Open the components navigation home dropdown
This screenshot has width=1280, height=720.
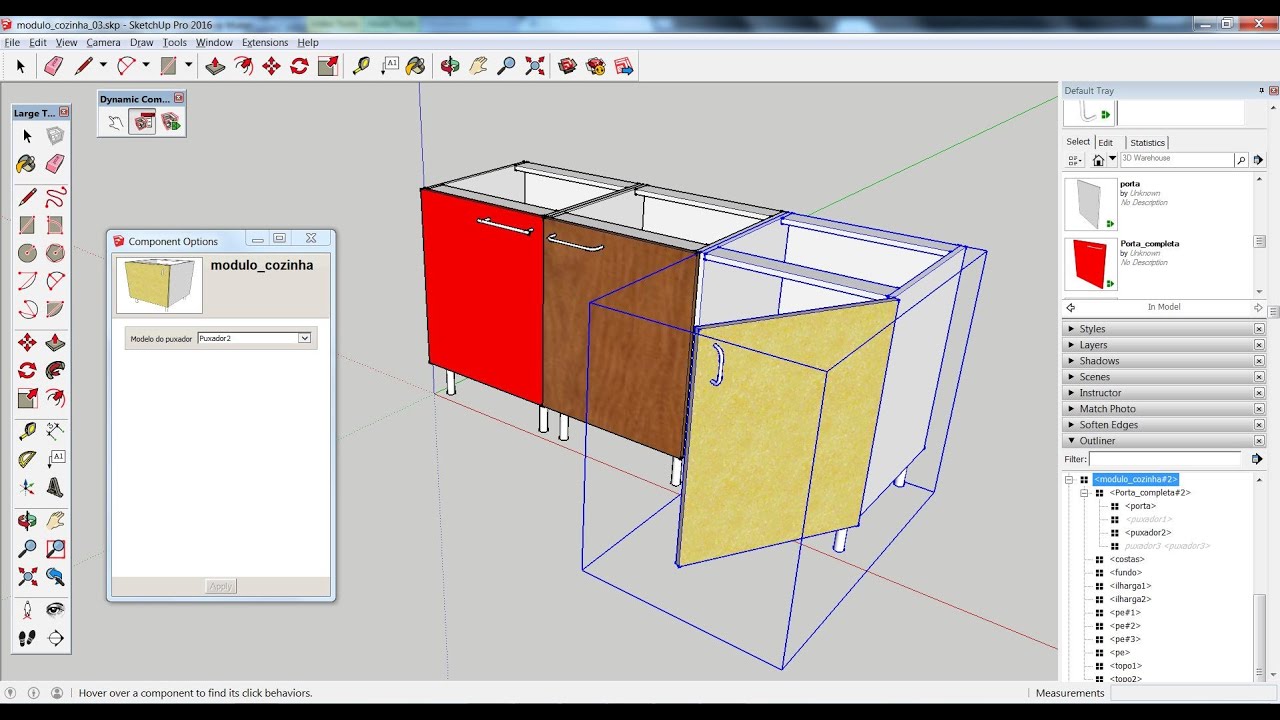coord(1112,160)
